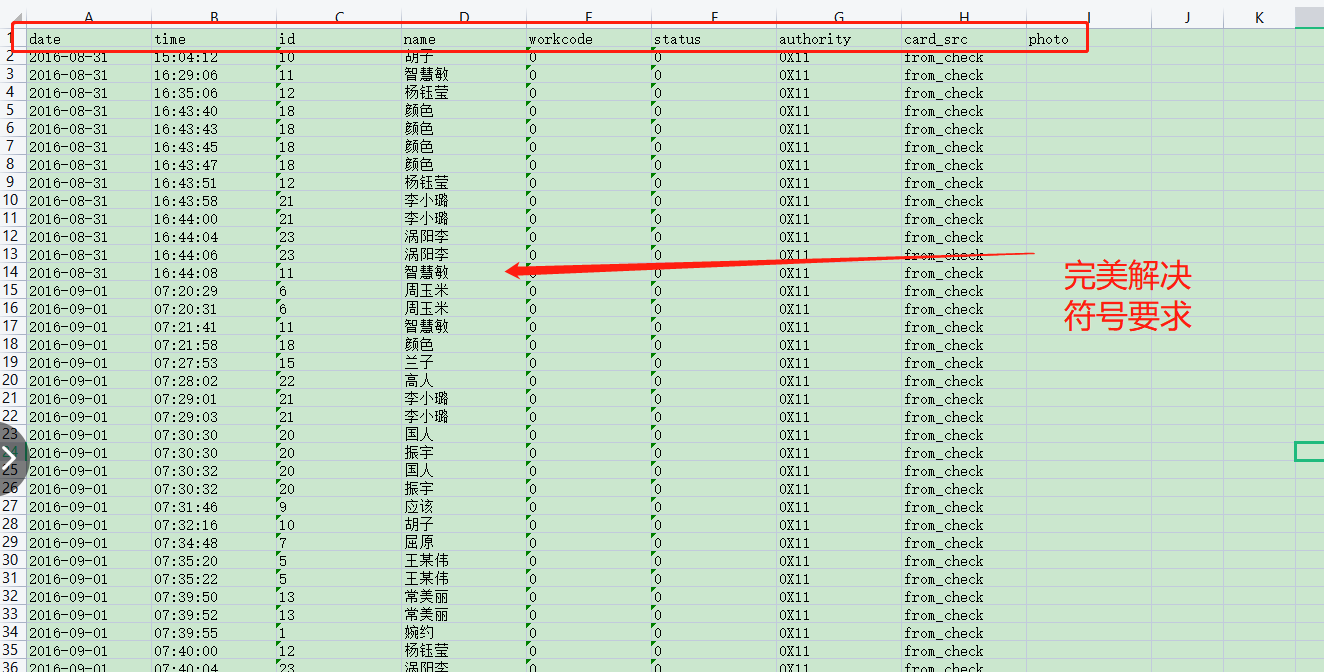
Task: Select name cell 应该
Action: [x=464, y=507]
